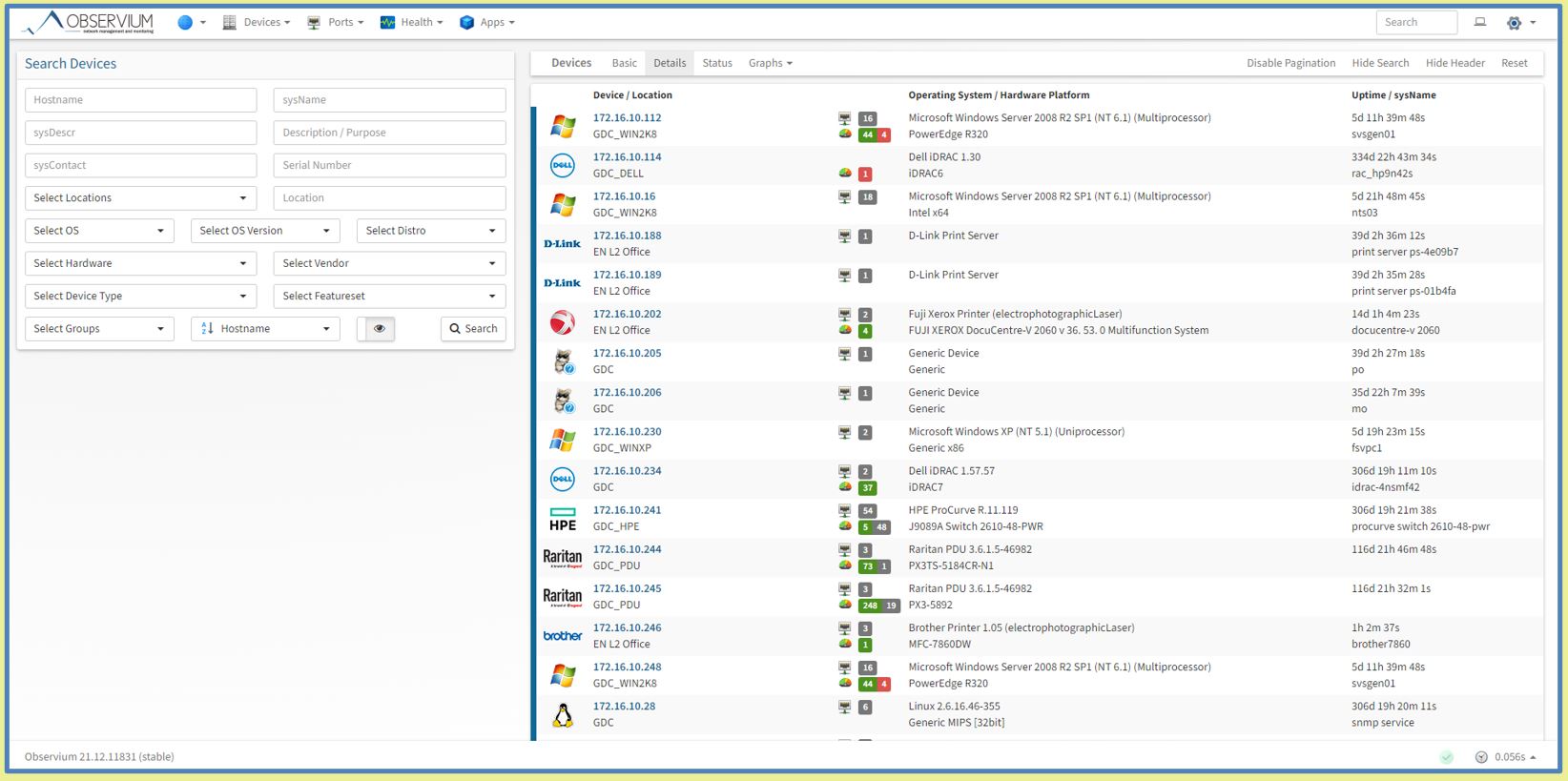Click the Dell logo for 172.16.10.114

coord(562,165)
